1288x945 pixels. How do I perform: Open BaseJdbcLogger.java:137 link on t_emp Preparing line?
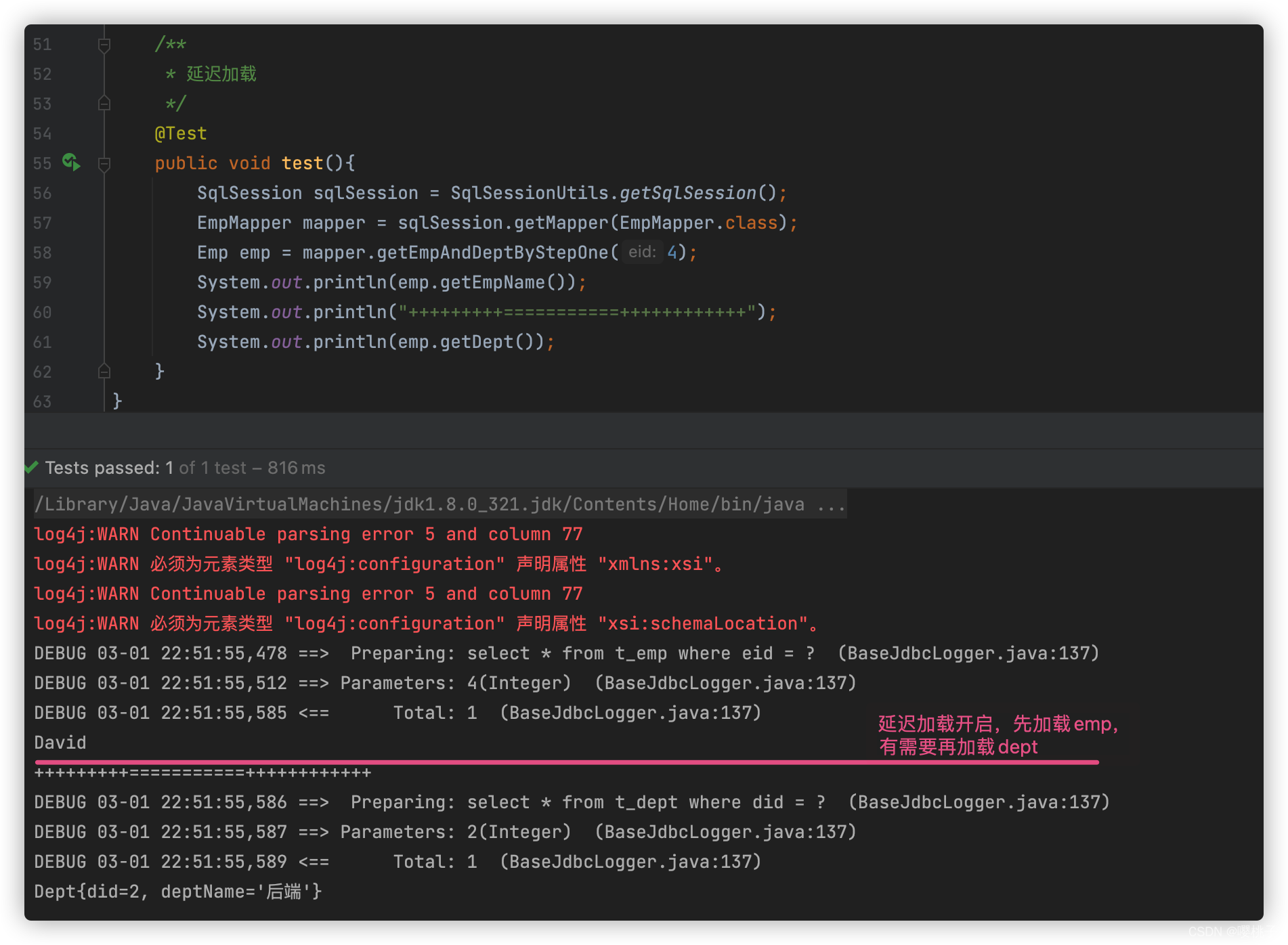968,653
